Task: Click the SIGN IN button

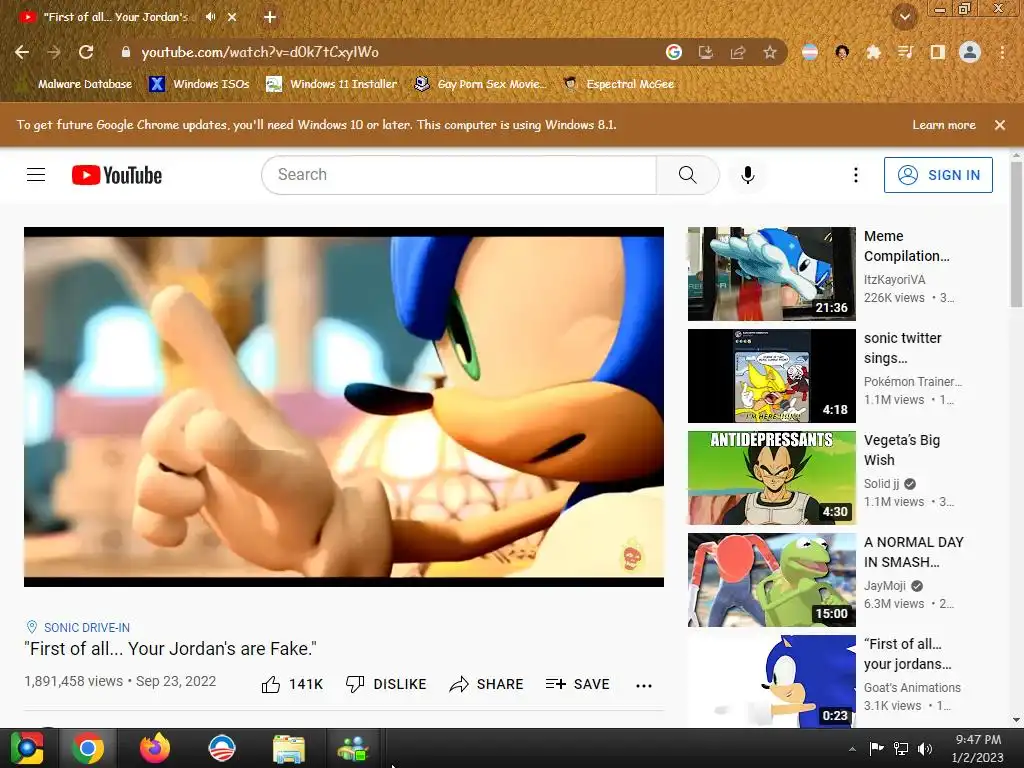Action: tap(938, 175)
